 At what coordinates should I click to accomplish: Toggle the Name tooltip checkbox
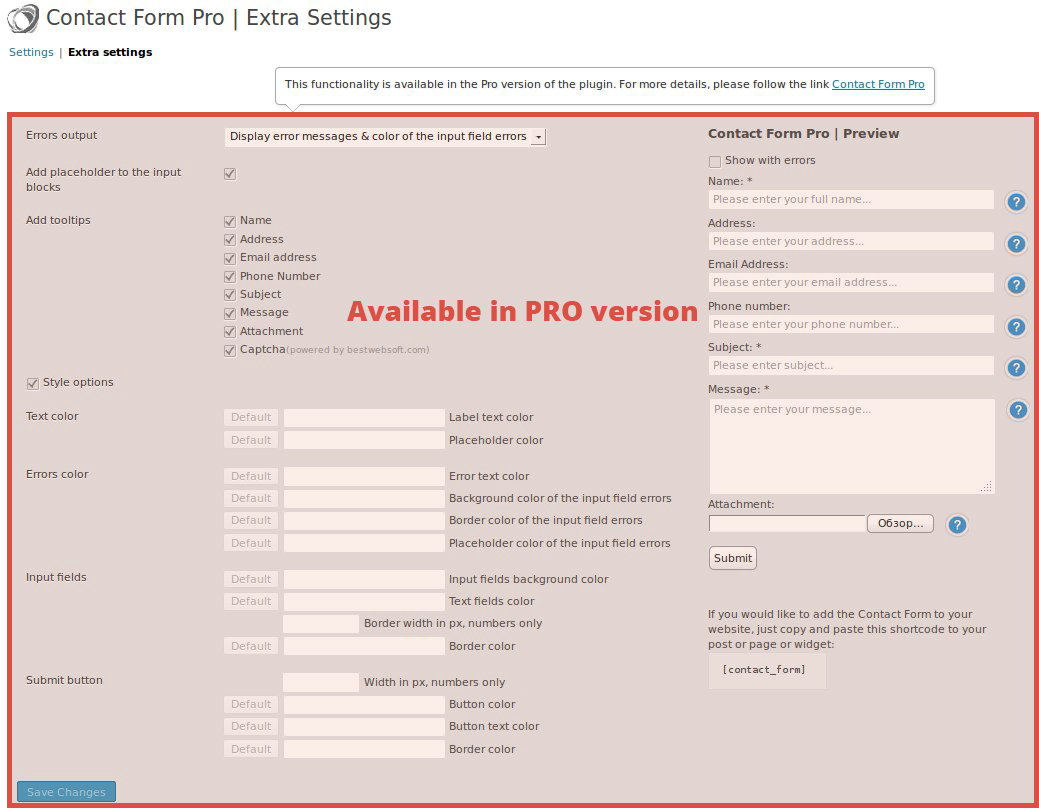click(x=230, y=221)
